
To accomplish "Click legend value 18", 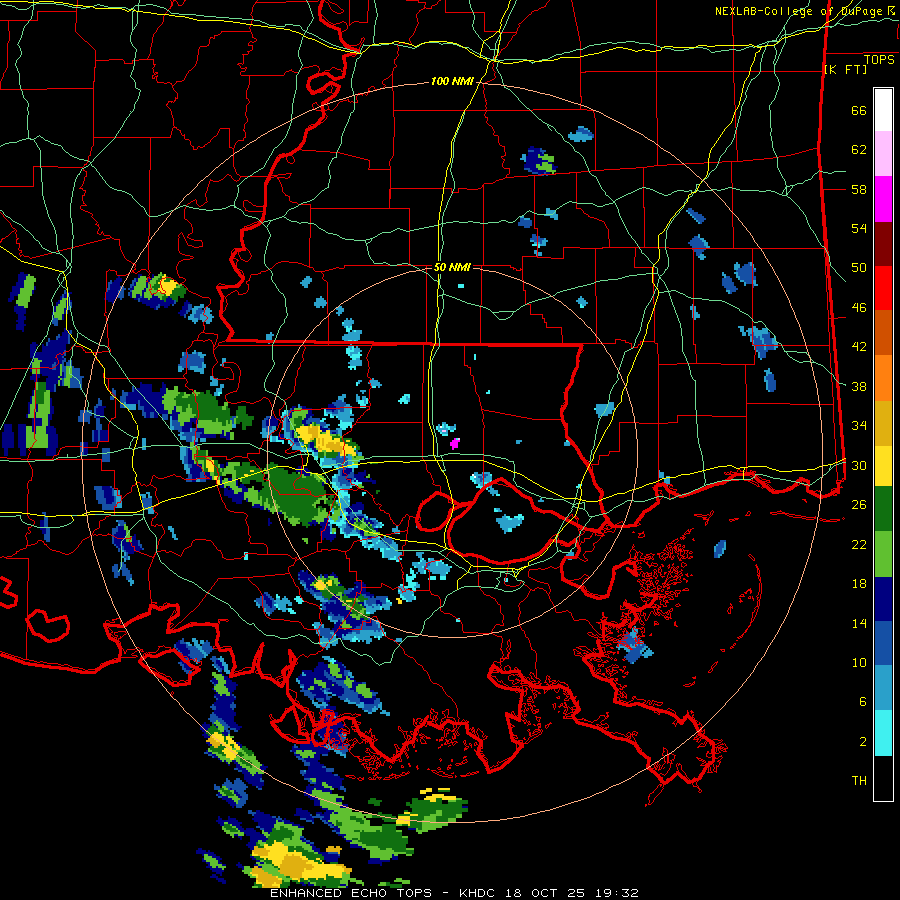I will coord(859,584).
